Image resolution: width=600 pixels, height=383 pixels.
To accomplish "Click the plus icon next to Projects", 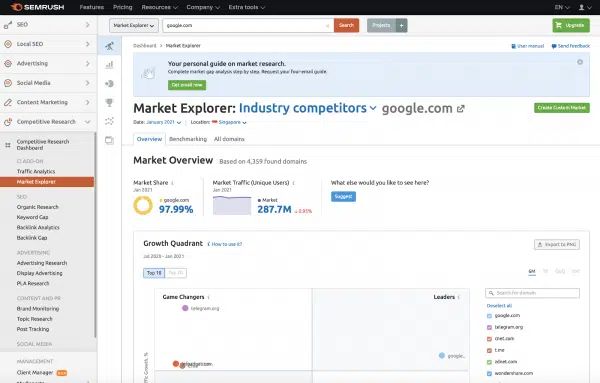I will tap(401, 25).
